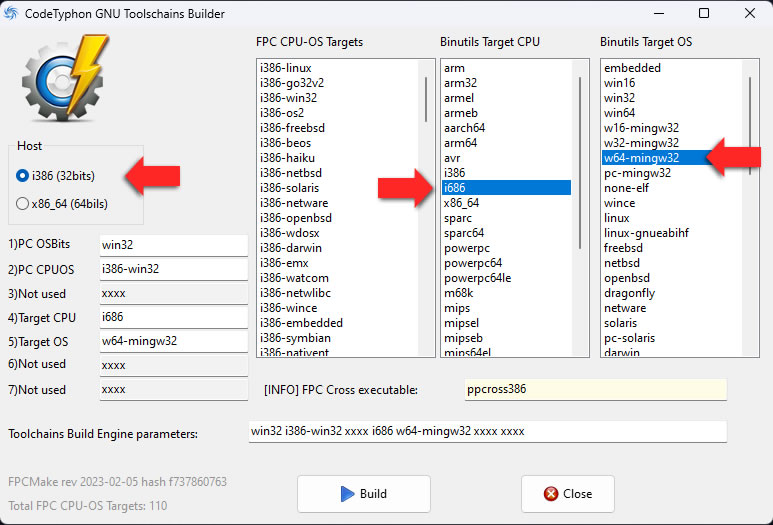Click the blue play icon on Build button

[348, 493]
